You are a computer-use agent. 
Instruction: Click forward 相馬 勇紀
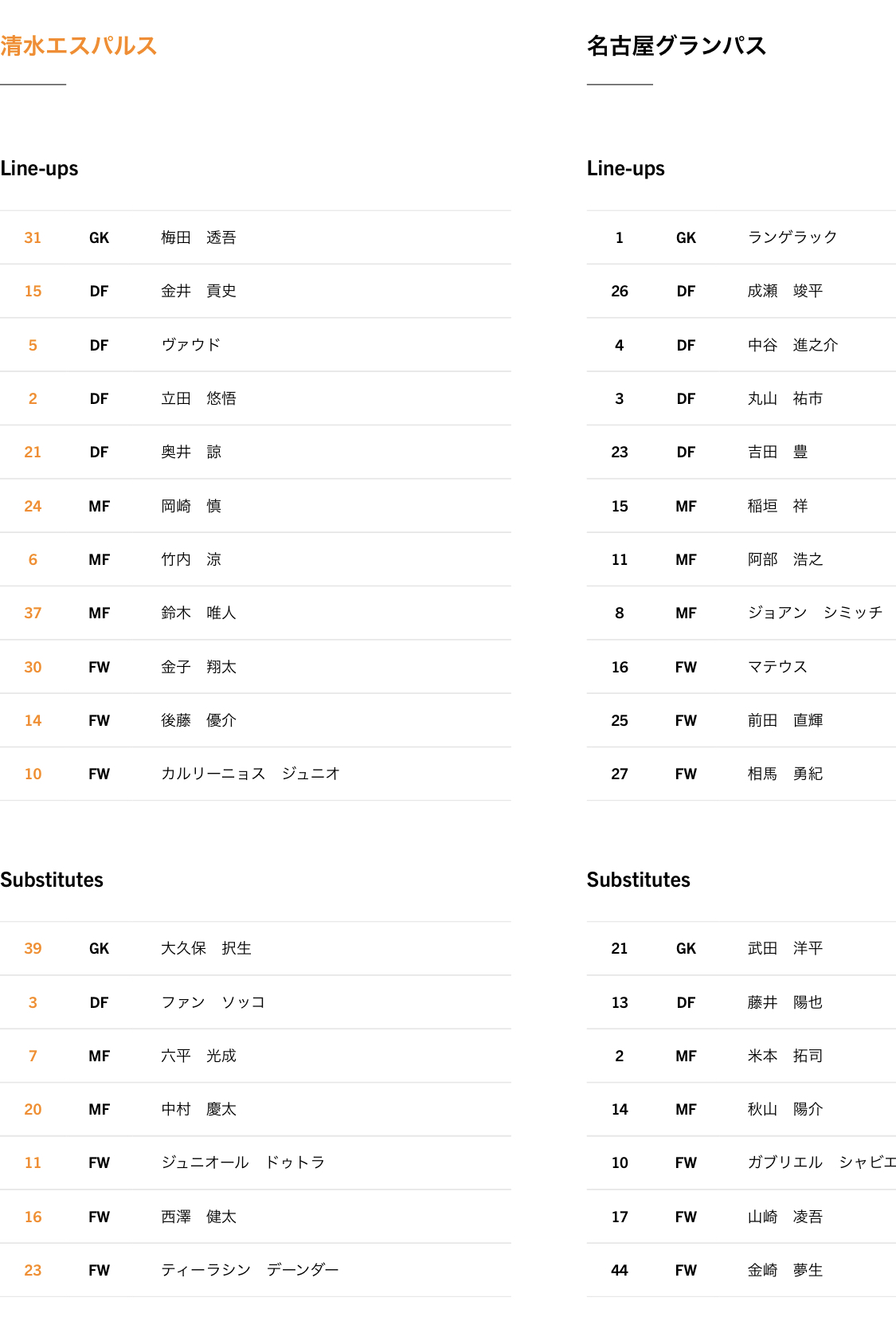784,774
